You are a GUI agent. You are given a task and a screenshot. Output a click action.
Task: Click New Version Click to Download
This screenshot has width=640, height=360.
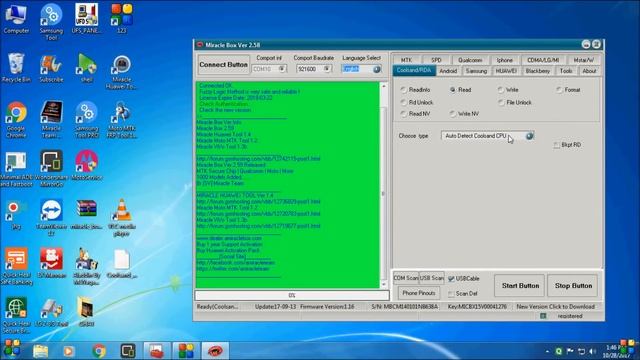(x=555, y=307)
